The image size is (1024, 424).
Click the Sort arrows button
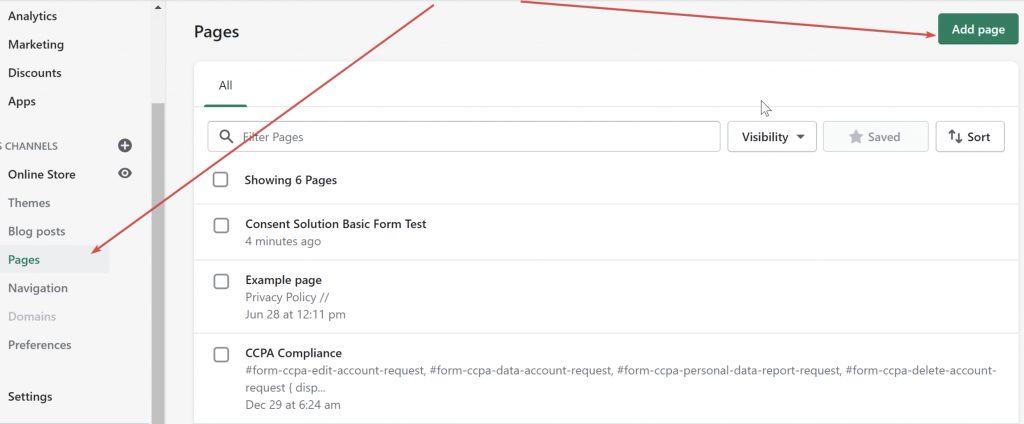click(969, 137)
